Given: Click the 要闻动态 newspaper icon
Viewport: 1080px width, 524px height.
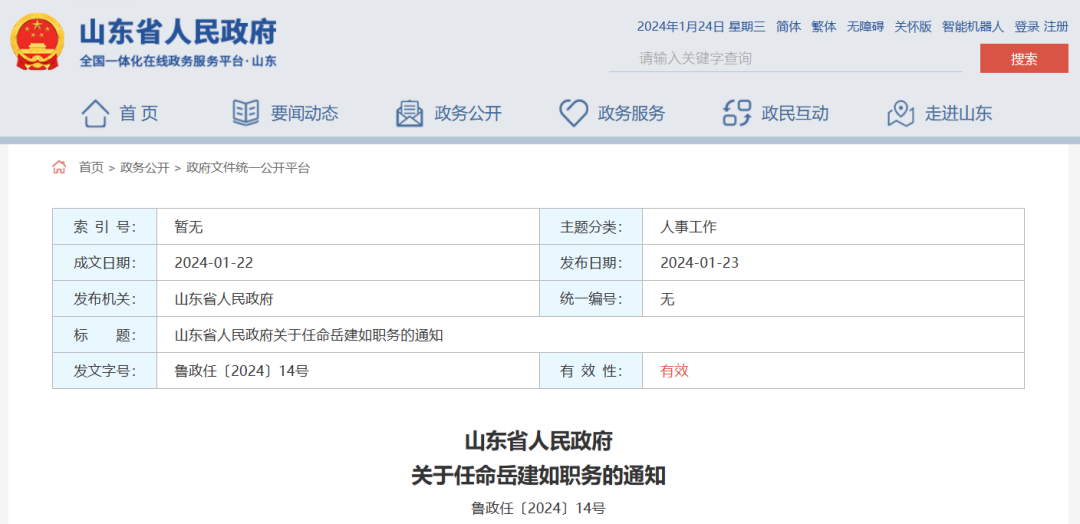Looking at the screenshot, I should pyautogui.click(x=245, y=113).
